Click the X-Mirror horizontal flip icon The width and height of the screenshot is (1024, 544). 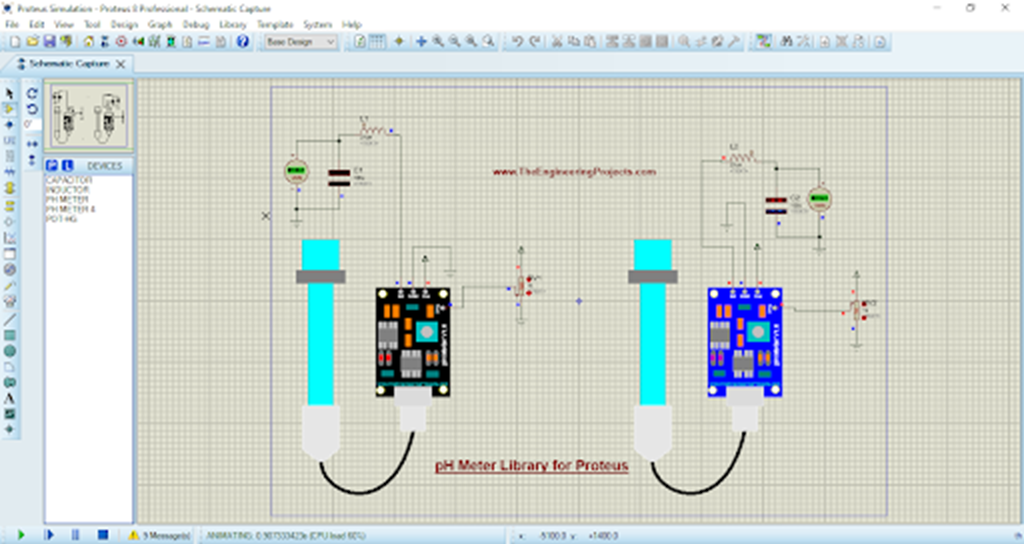32,143
